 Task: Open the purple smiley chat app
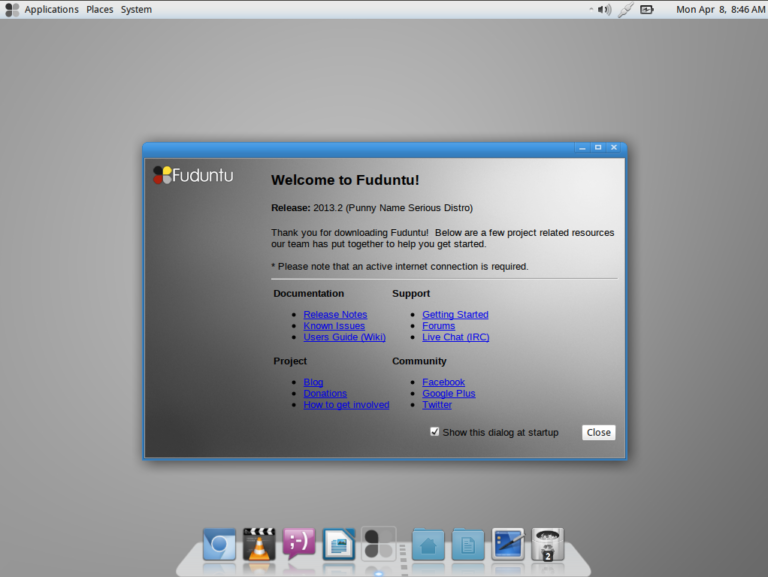point(299,543)
